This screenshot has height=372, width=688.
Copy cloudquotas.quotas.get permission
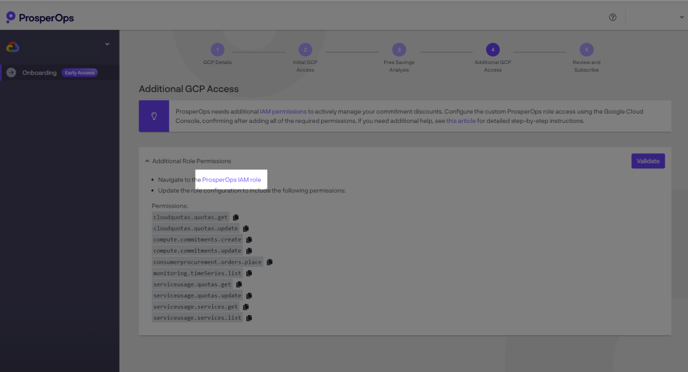click(x=236, y=217)
